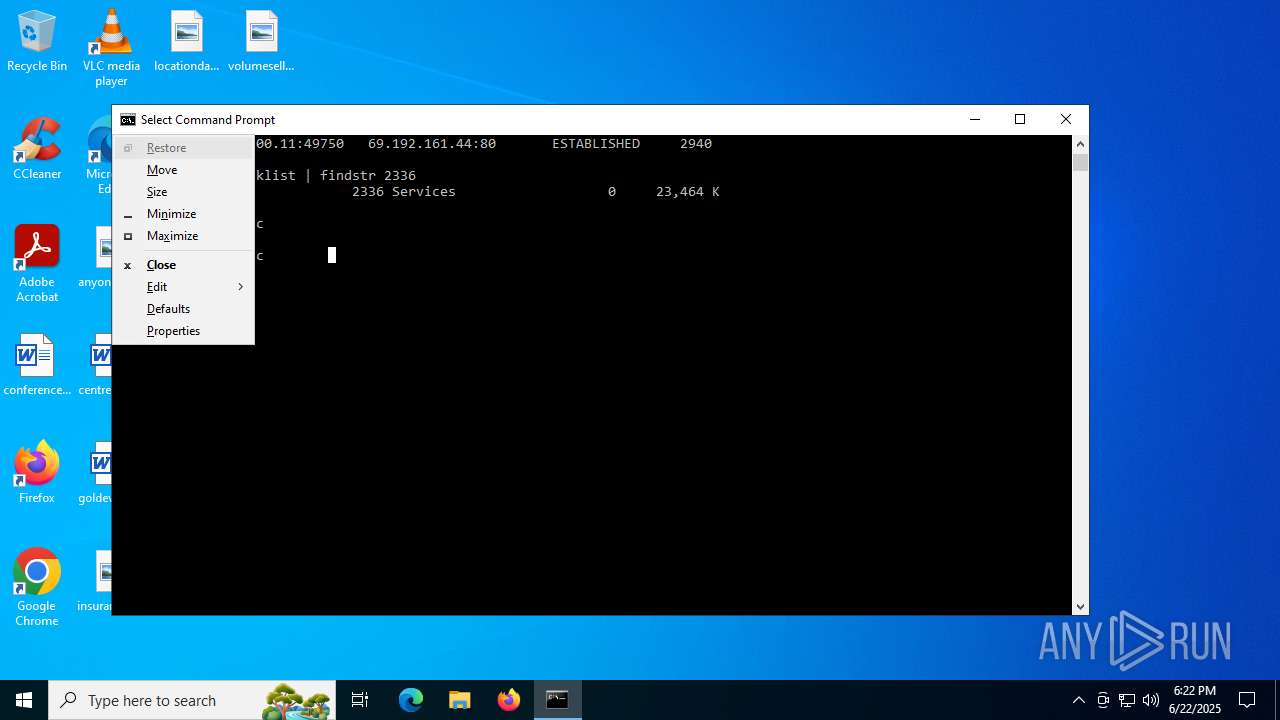Click the Meet Now tray icon
The height and width of the screenshot is (720, 1280).
[1103, 700]
